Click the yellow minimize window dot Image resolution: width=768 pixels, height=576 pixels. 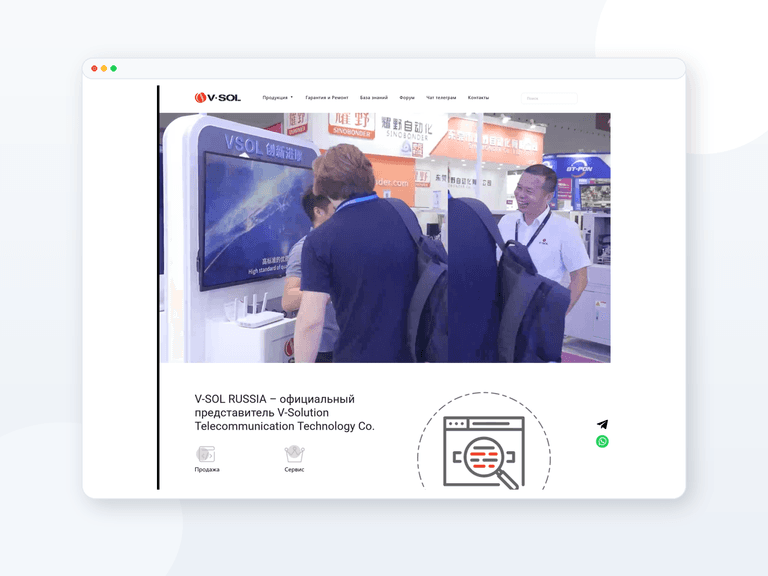104,69
